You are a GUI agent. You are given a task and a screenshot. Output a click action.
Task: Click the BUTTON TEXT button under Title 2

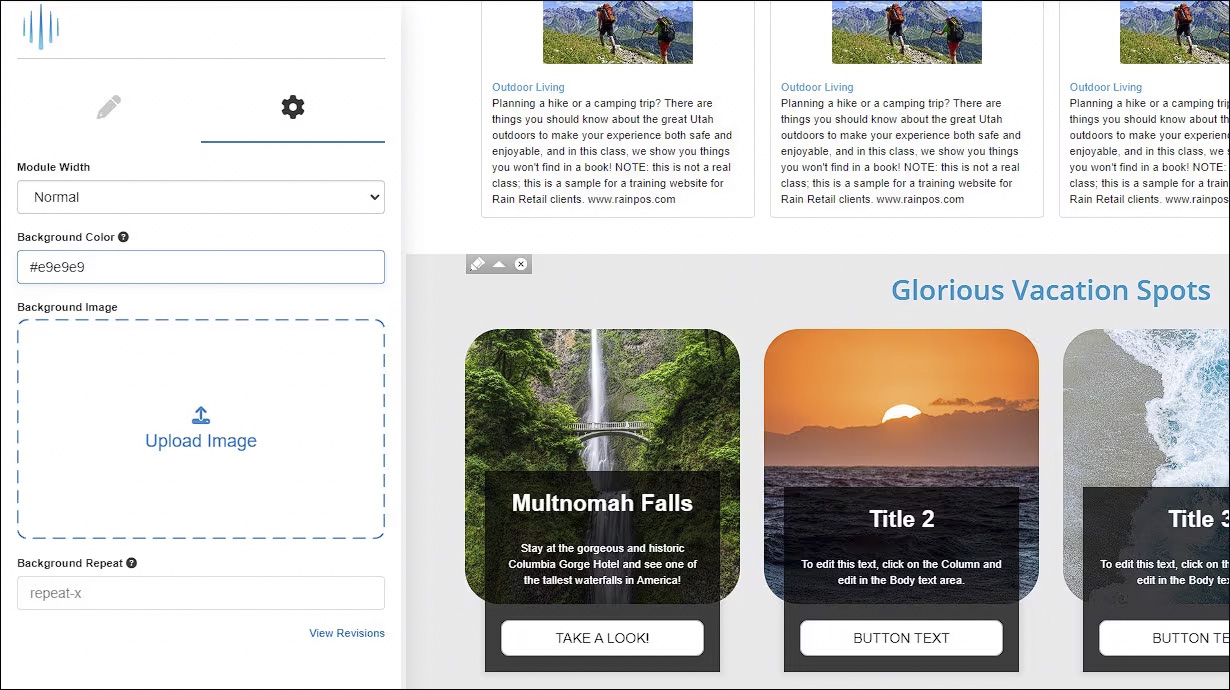coord(901,638)
